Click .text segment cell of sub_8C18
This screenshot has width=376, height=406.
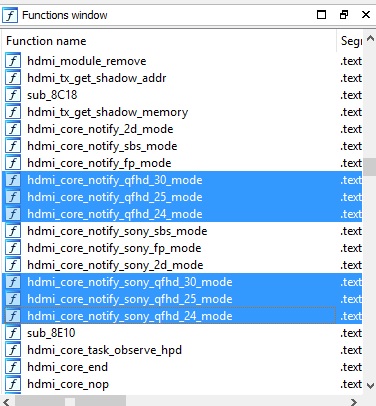[351, 95]
